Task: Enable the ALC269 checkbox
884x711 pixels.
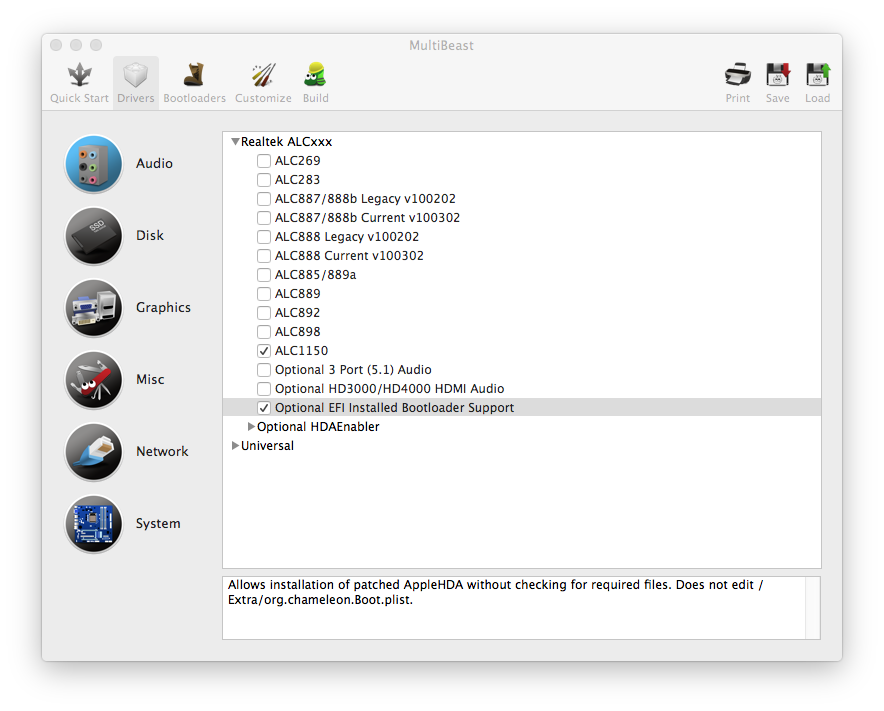Action: [263, 161]
